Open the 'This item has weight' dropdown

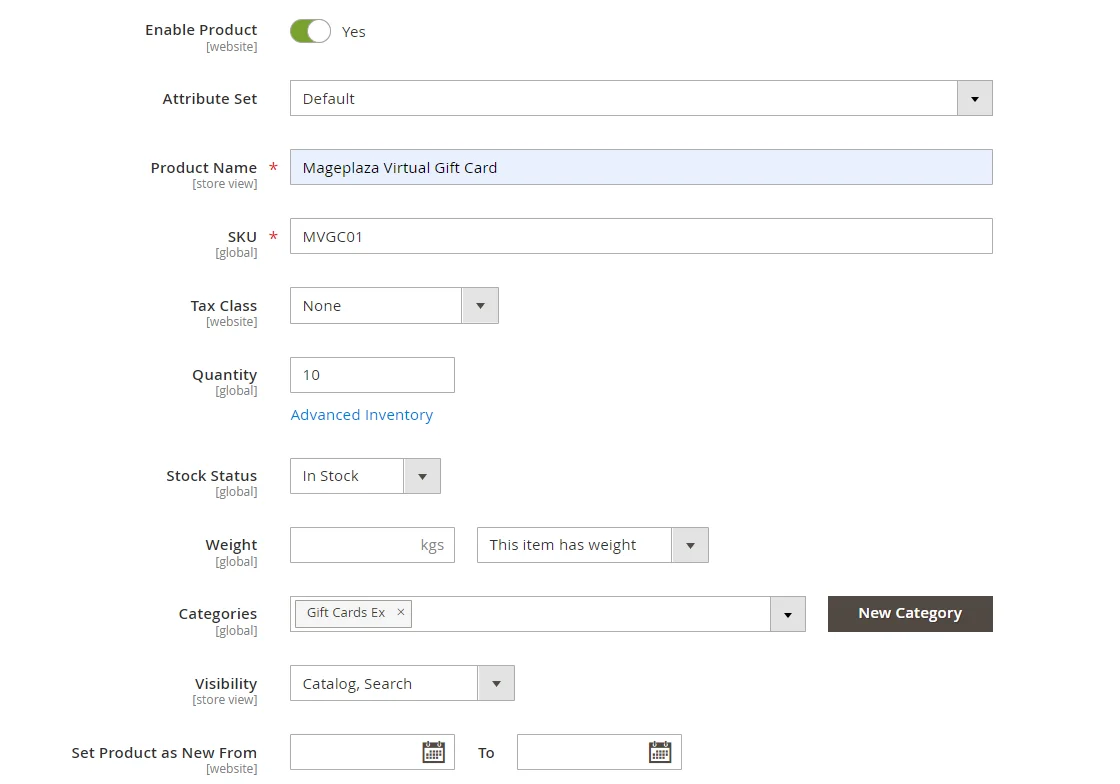coord(593,545)
